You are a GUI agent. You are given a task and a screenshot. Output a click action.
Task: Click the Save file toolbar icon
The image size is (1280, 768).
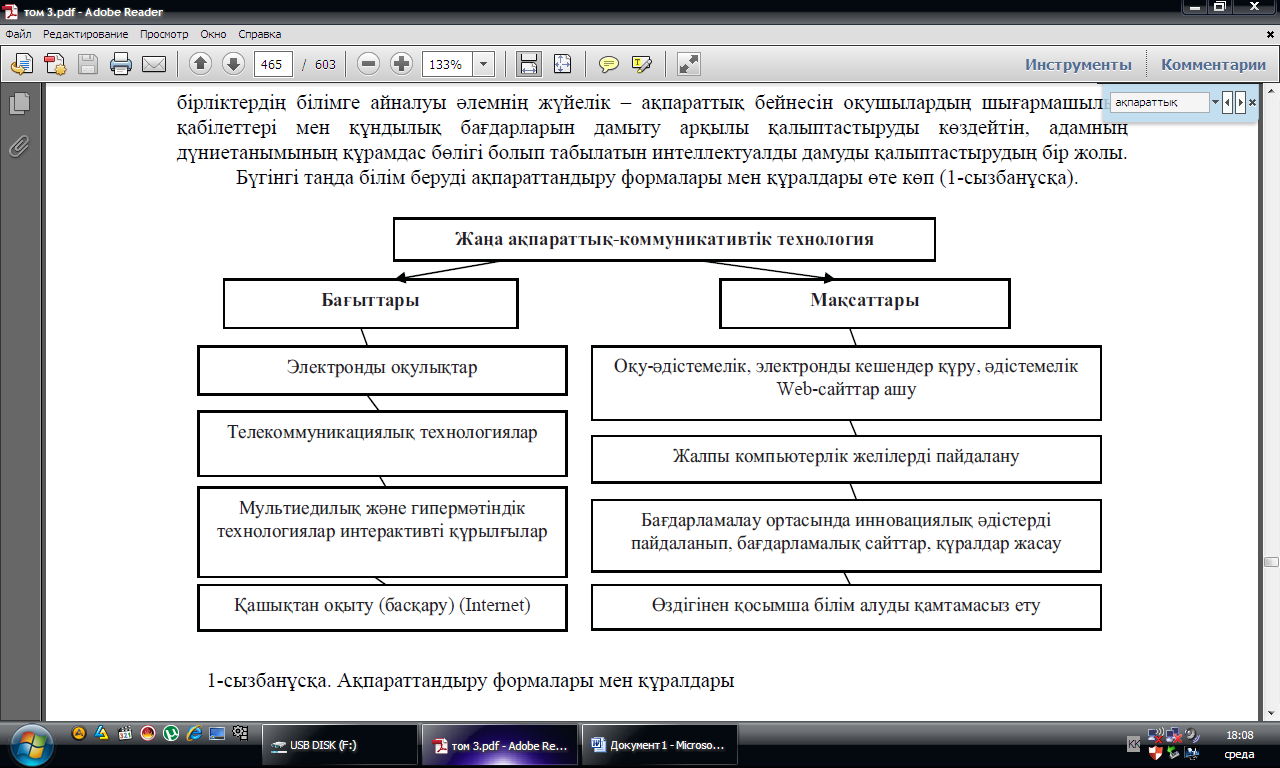[x=88, y=64]
